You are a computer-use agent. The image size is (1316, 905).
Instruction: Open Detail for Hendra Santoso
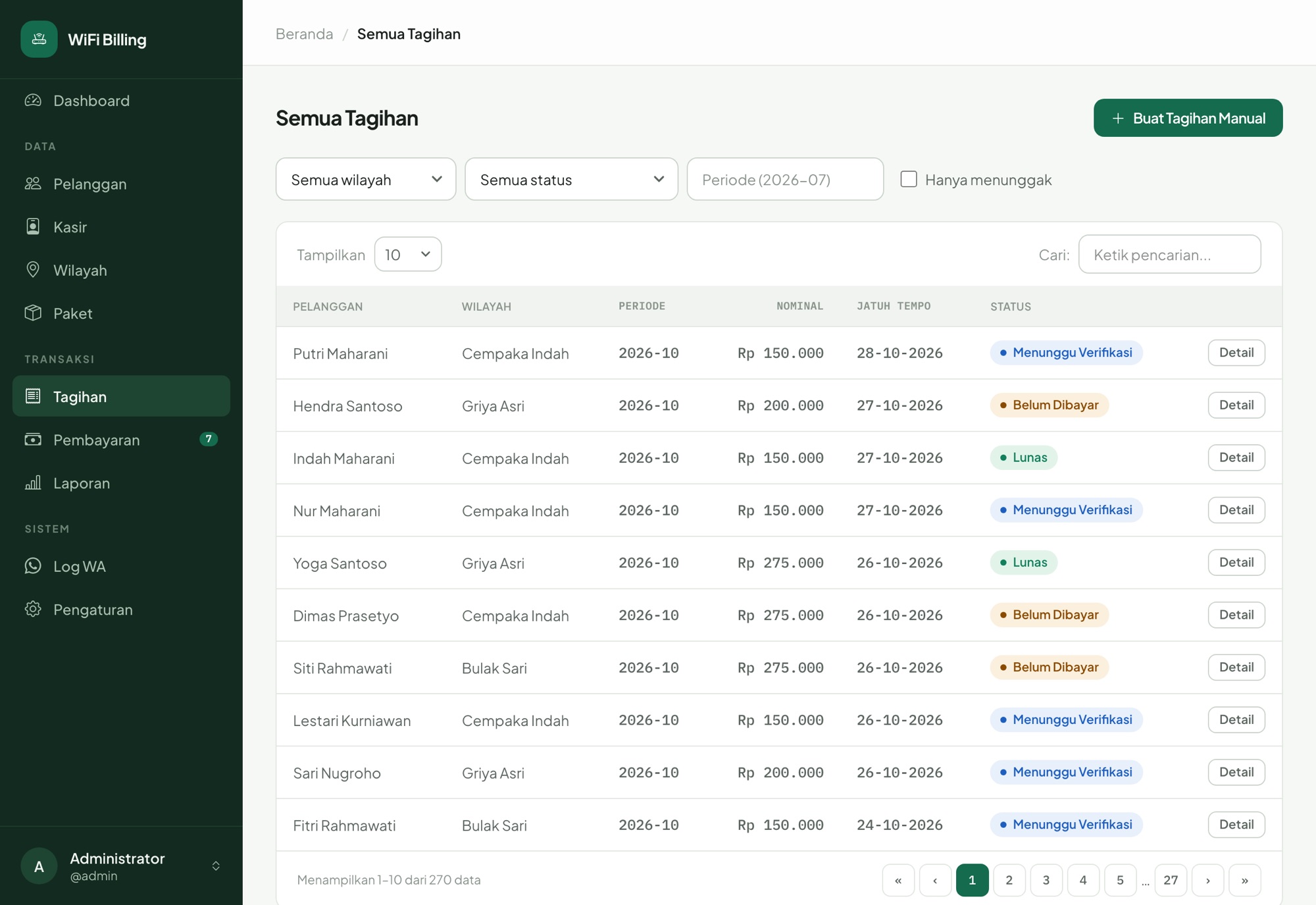(1236, 405)
